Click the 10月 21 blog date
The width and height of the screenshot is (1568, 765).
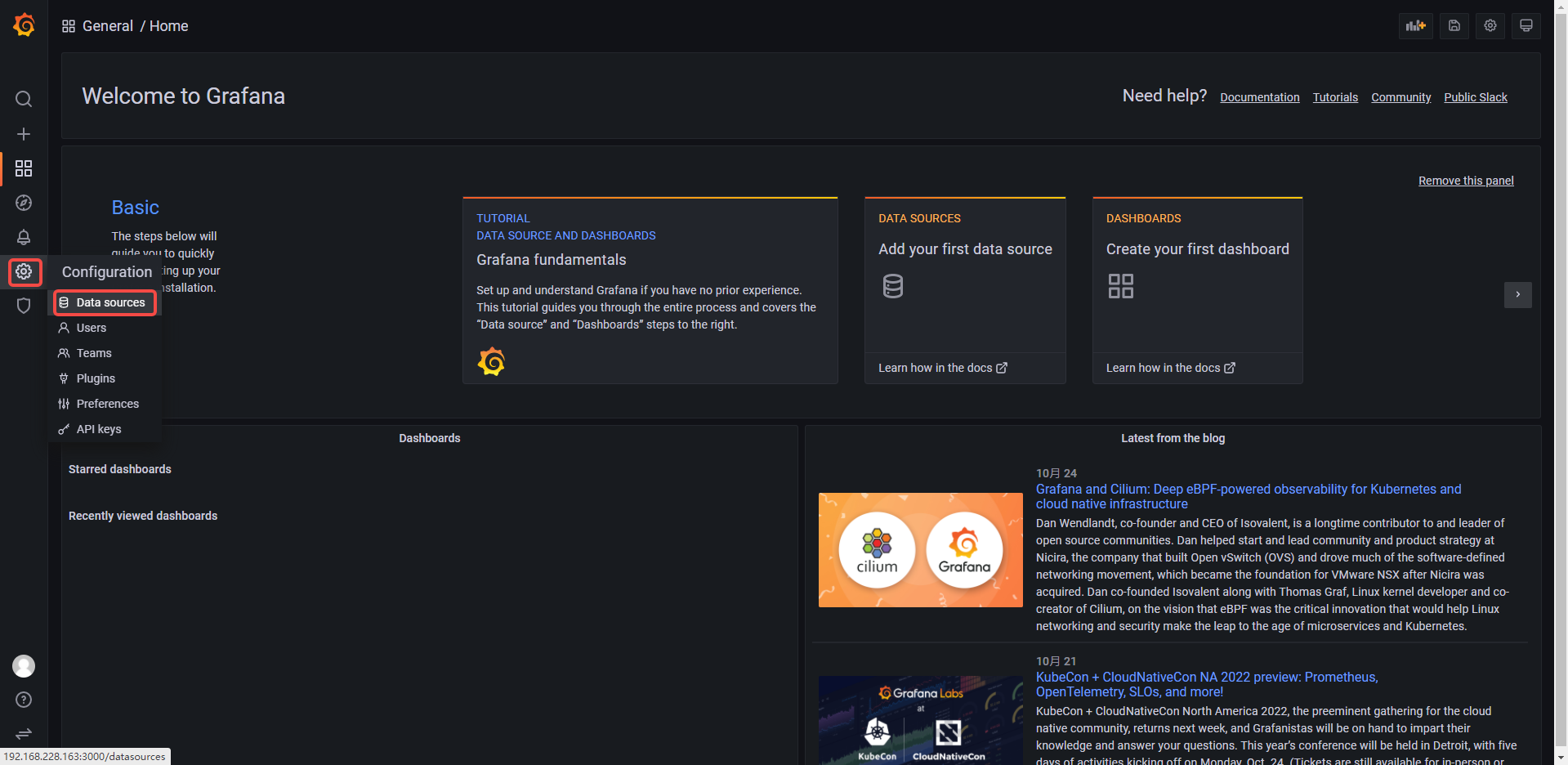click(x=1057, y=661)
